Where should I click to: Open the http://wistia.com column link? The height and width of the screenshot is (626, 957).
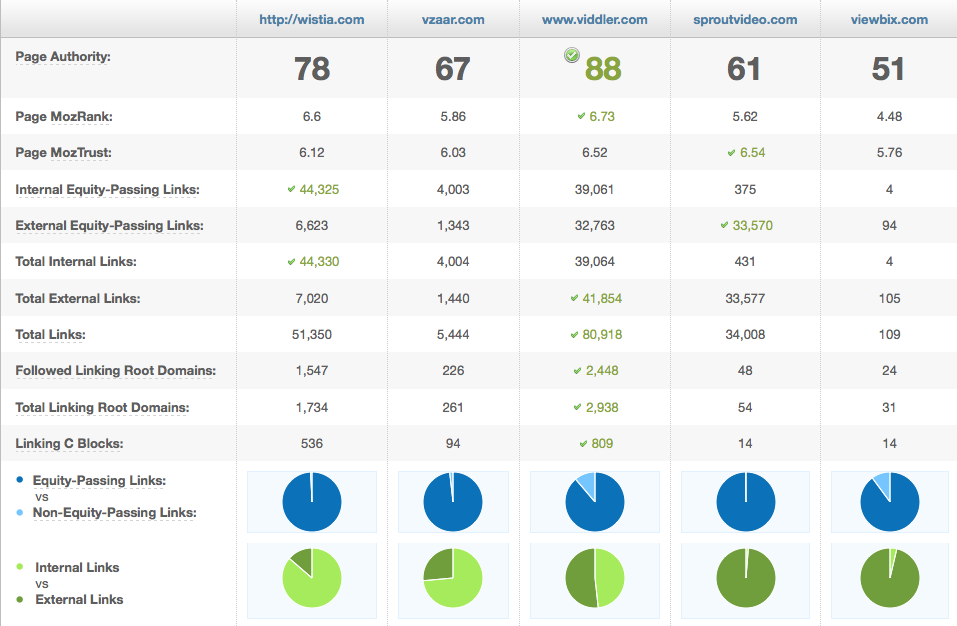pyautogui.click(x=312, y=20)
